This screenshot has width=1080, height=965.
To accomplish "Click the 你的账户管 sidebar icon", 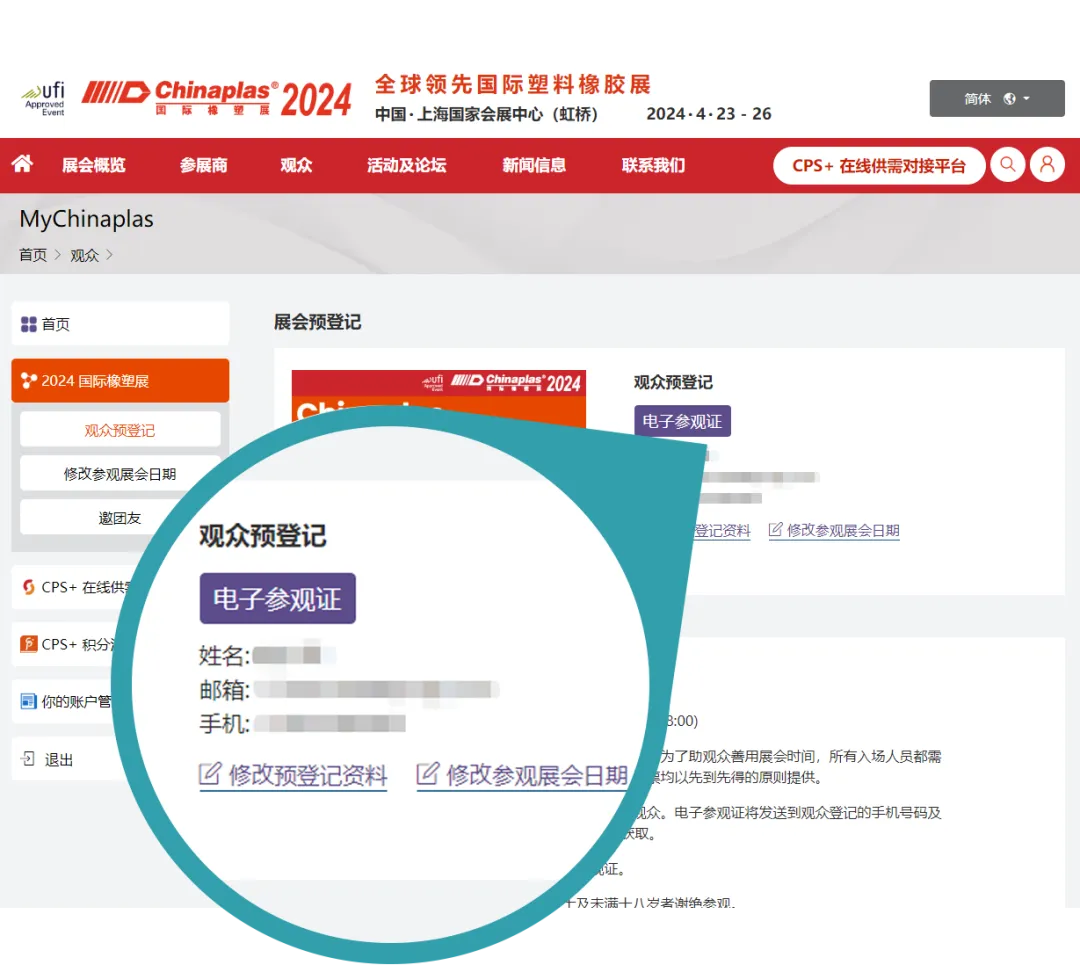I will (28, 701).
